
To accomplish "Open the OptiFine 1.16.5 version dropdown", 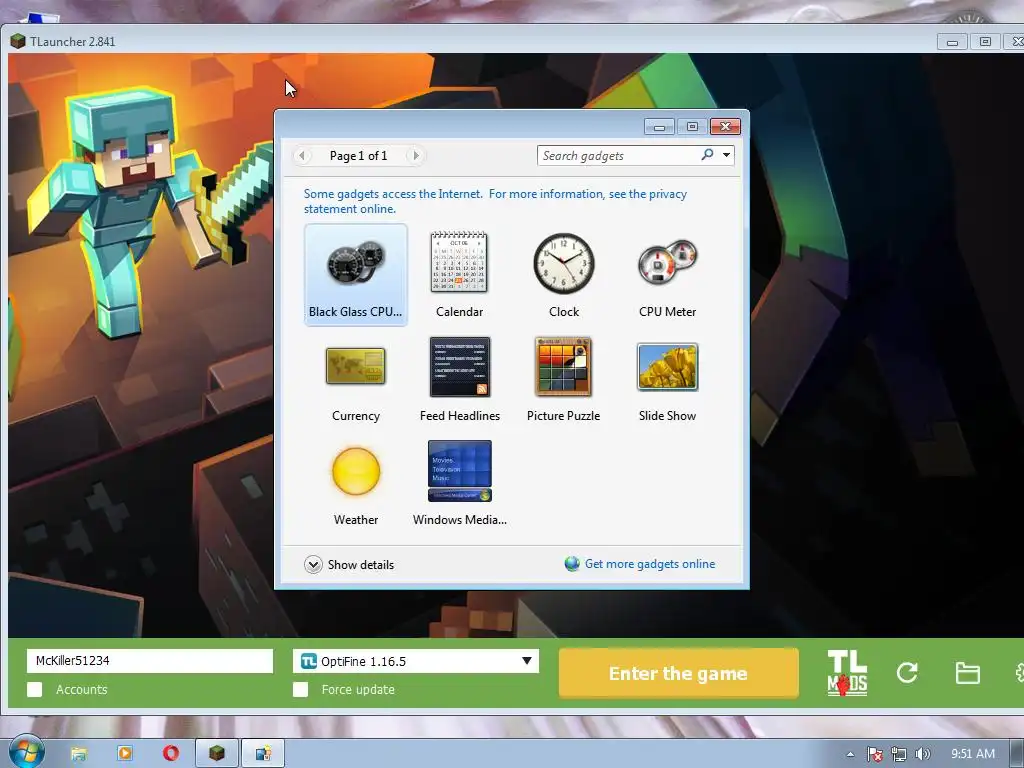I will (x=415, y=661).
